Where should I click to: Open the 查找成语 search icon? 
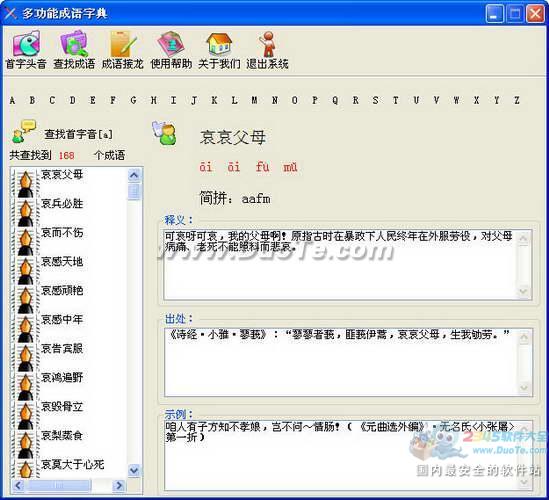pyautogui.click(x=74, y=44)
